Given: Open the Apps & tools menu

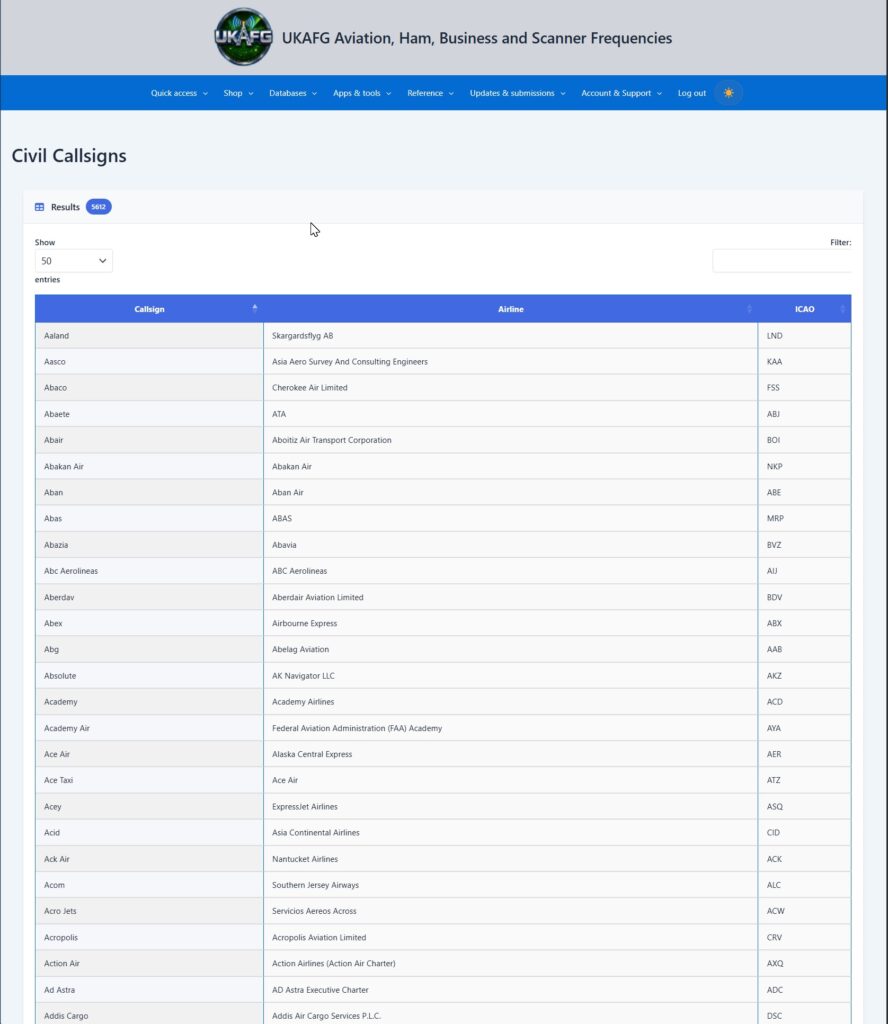Looking at the screenshot, I should [362, 93].
